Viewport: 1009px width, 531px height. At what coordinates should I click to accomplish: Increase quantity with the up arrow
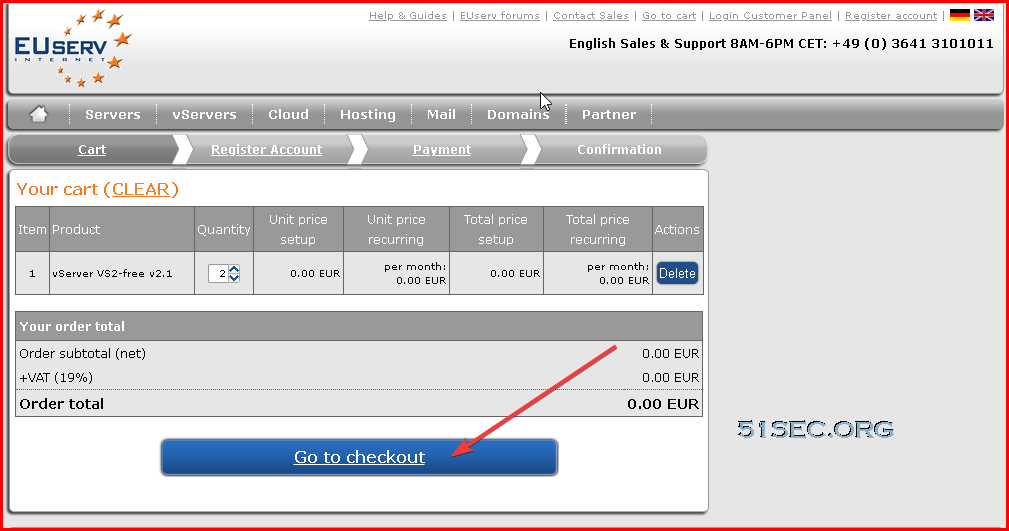234,269
